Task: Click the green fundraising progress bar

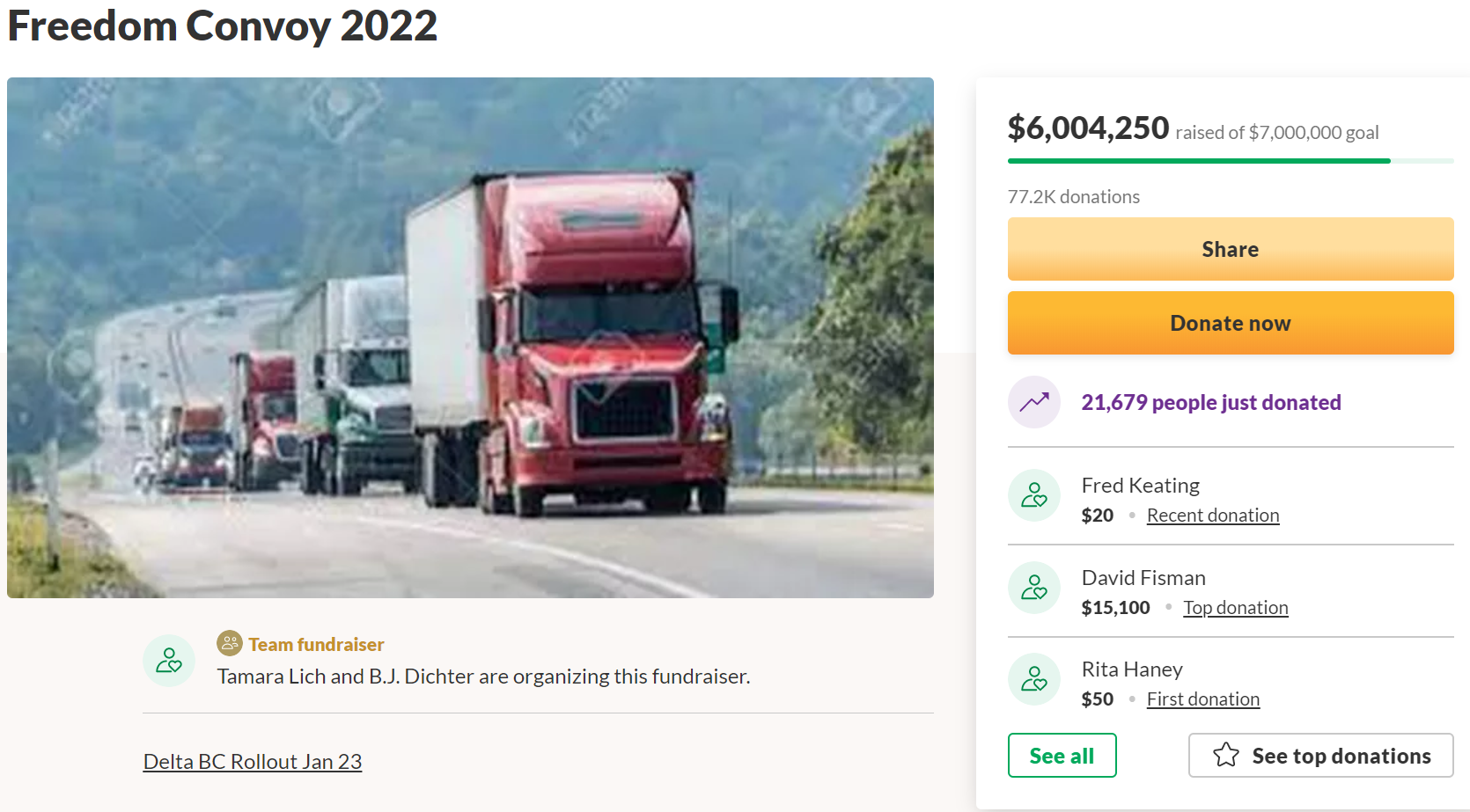Action: pos(1198,161)
